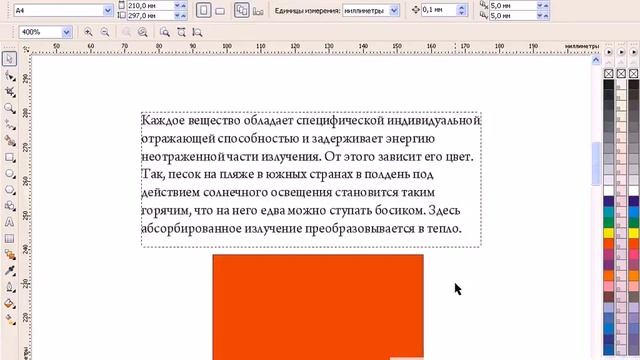The height and width of the screenshot is (360, 640).
Task: Select the Freehand curve tool
Action: pos(9,124)
